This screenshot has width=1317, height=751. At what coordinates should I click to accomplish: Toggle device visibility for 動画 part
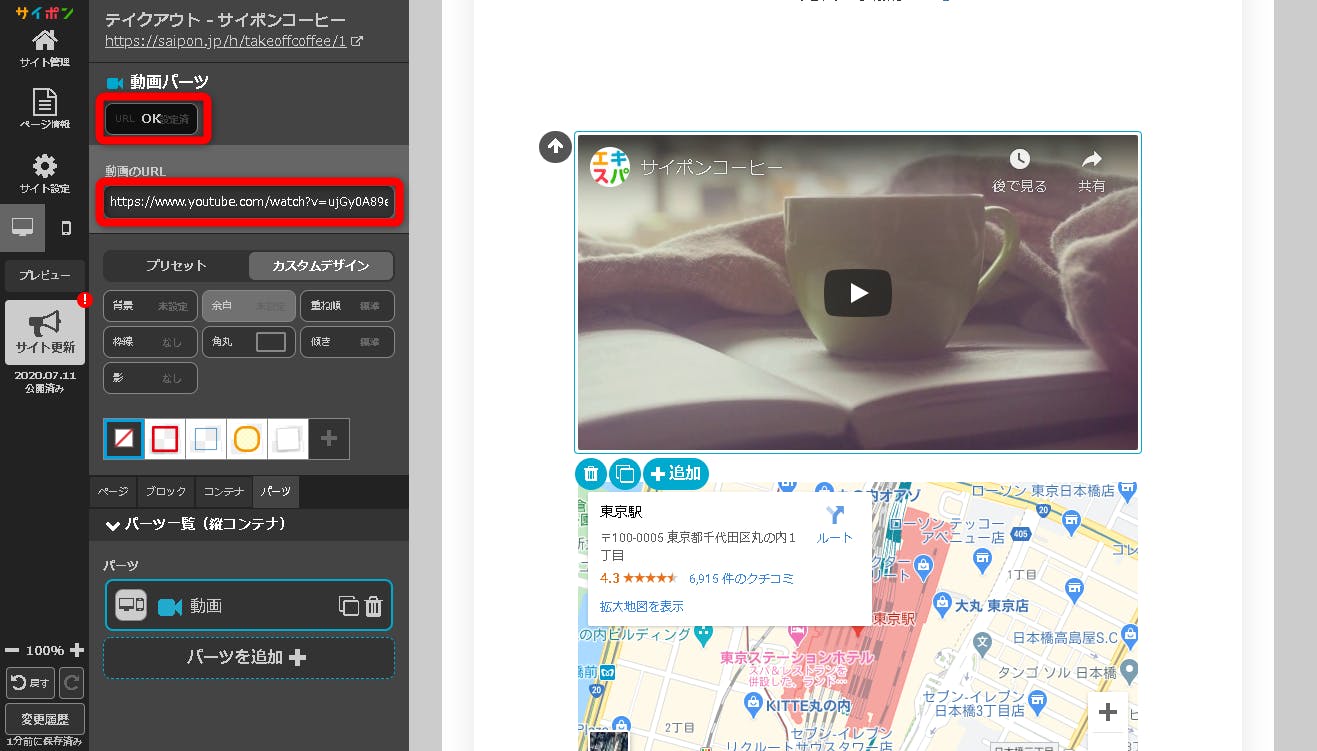click(x=131, y=605)
